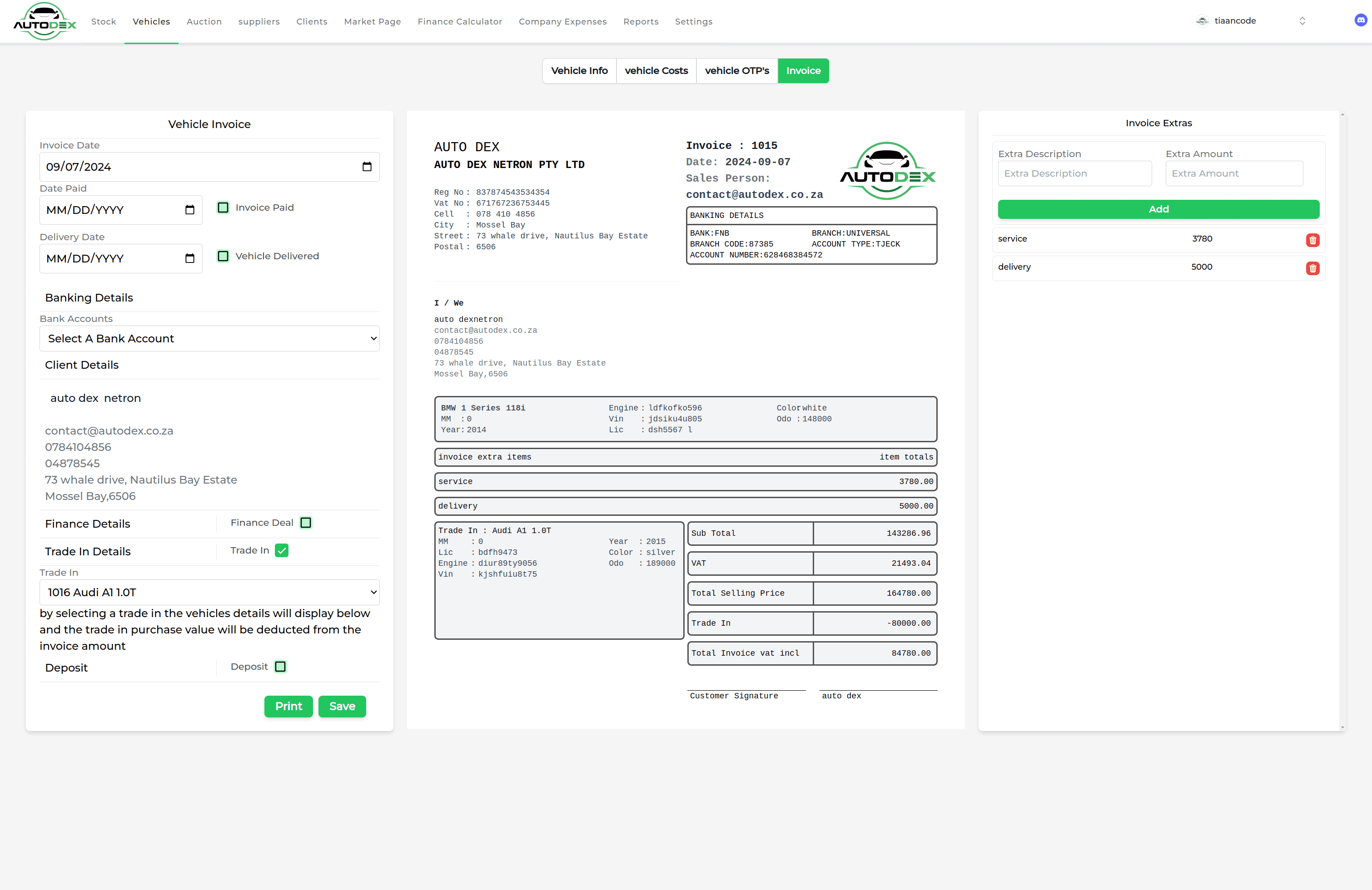Enable the Deposit checkbox
Image resolution: width=1372 pixels, height=890 pixels.
280,667
